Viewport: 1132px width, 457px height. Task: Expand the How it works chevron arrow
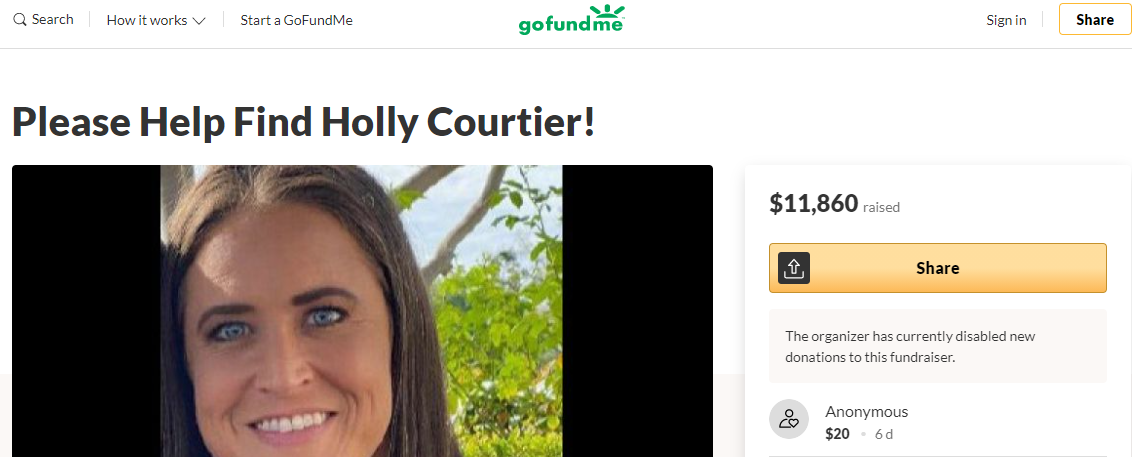(x=199, y=21)
